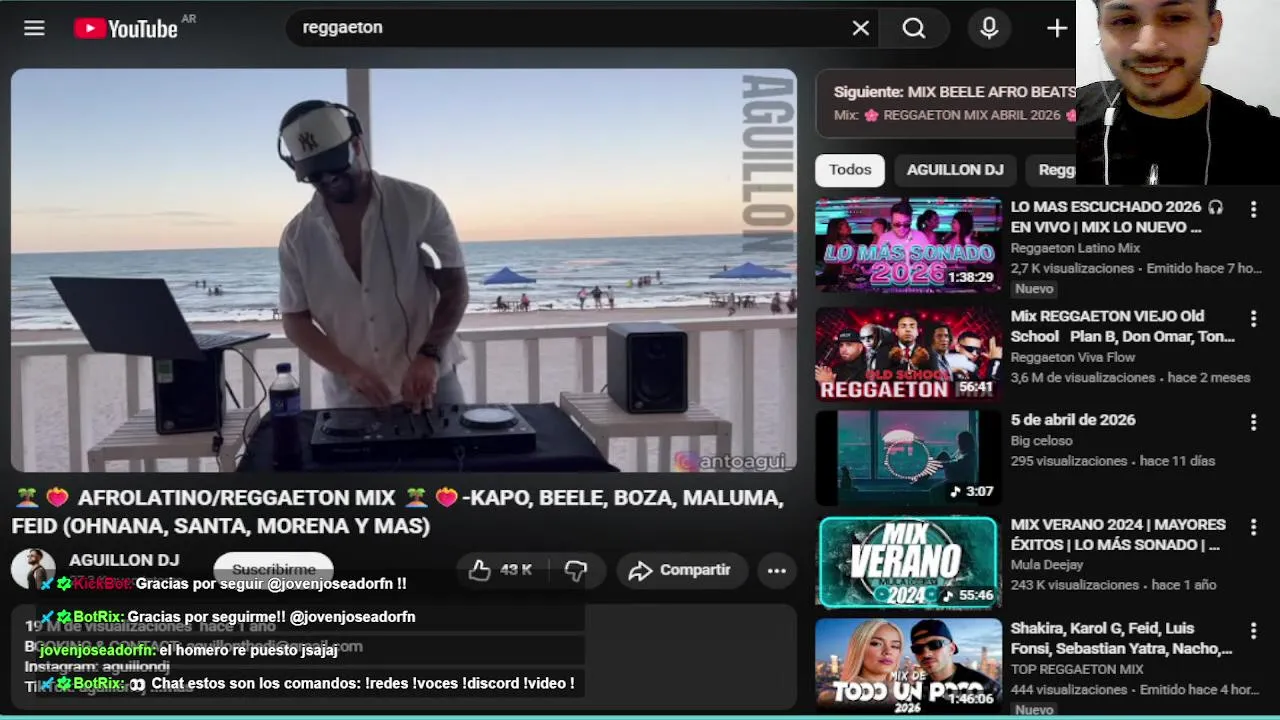This screenshot has width=1280, height=720.
Task: Open the AGUILLON DJ channel name link
Action: click(x=124, y=560)
